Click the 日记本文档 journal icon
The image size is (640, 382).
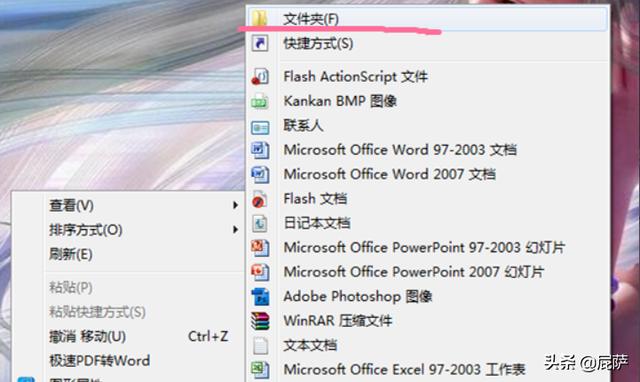tap(260, 223)
